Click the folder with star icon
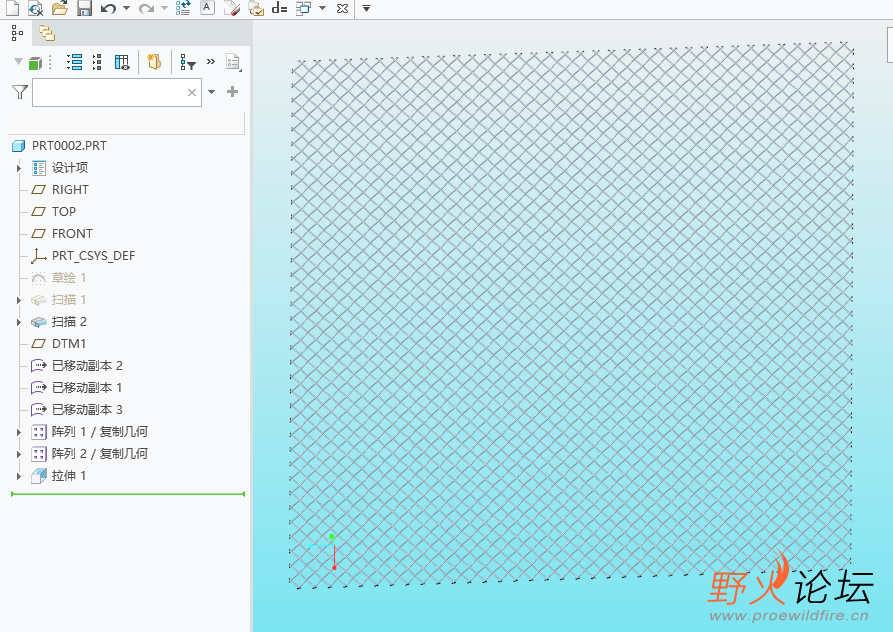 pos(154,61)
